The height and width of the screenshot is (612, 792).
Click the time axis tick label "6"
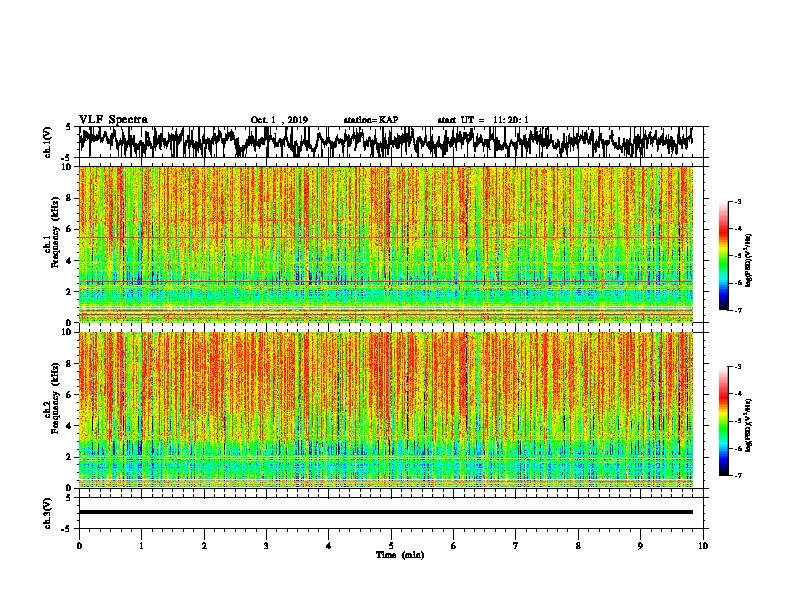[454, 546]
